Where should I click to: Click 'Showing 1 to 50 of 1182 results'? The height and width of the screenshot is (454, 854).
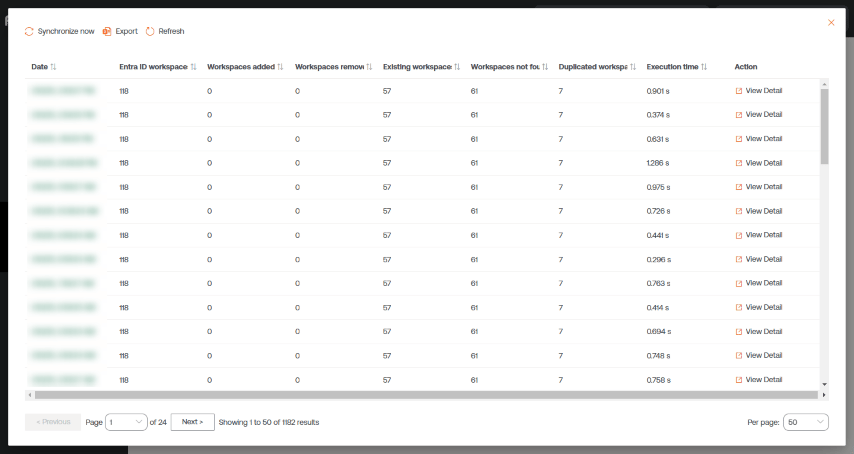click(269, 422)
